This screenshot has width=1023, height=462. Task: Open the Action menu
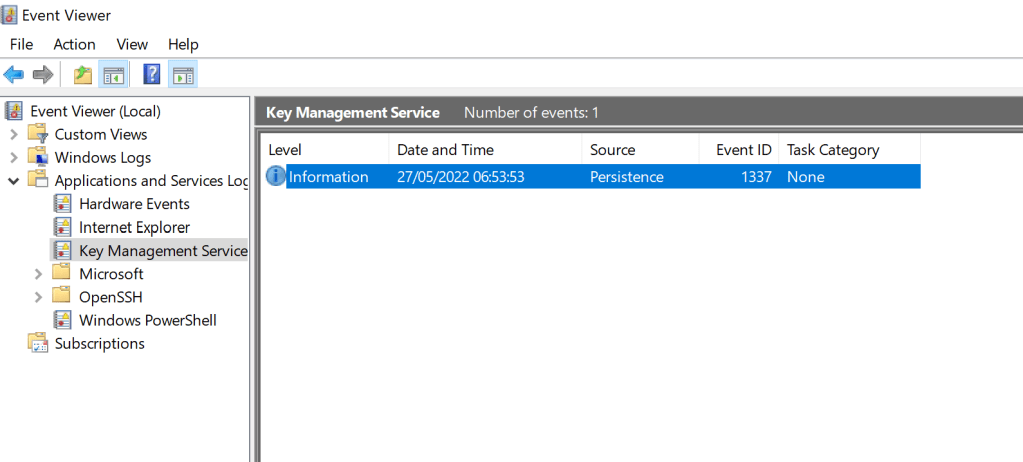coord(74,44)
